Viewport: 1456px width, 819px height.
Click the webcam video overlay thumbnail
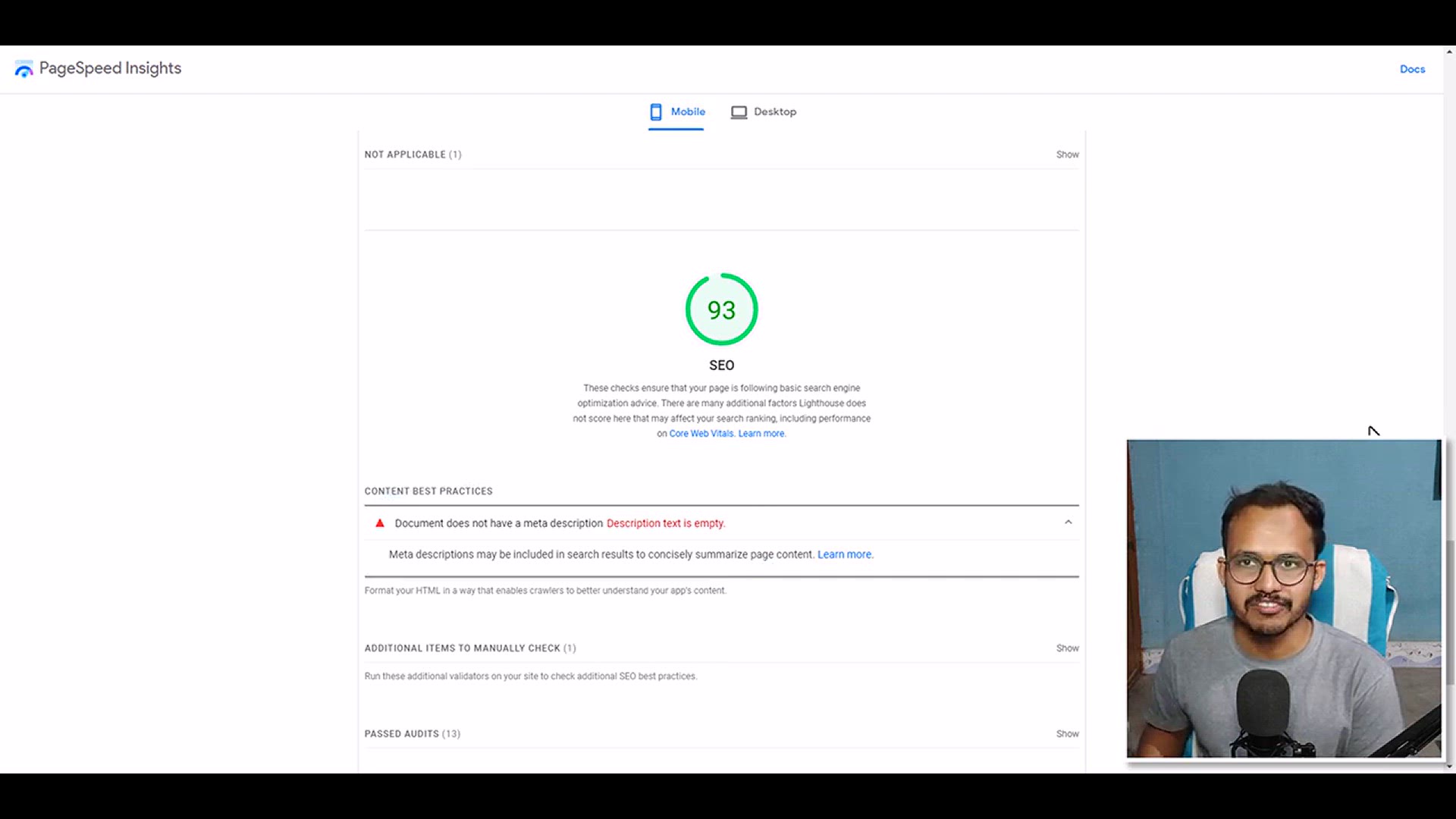click(x=1284, y=598)
